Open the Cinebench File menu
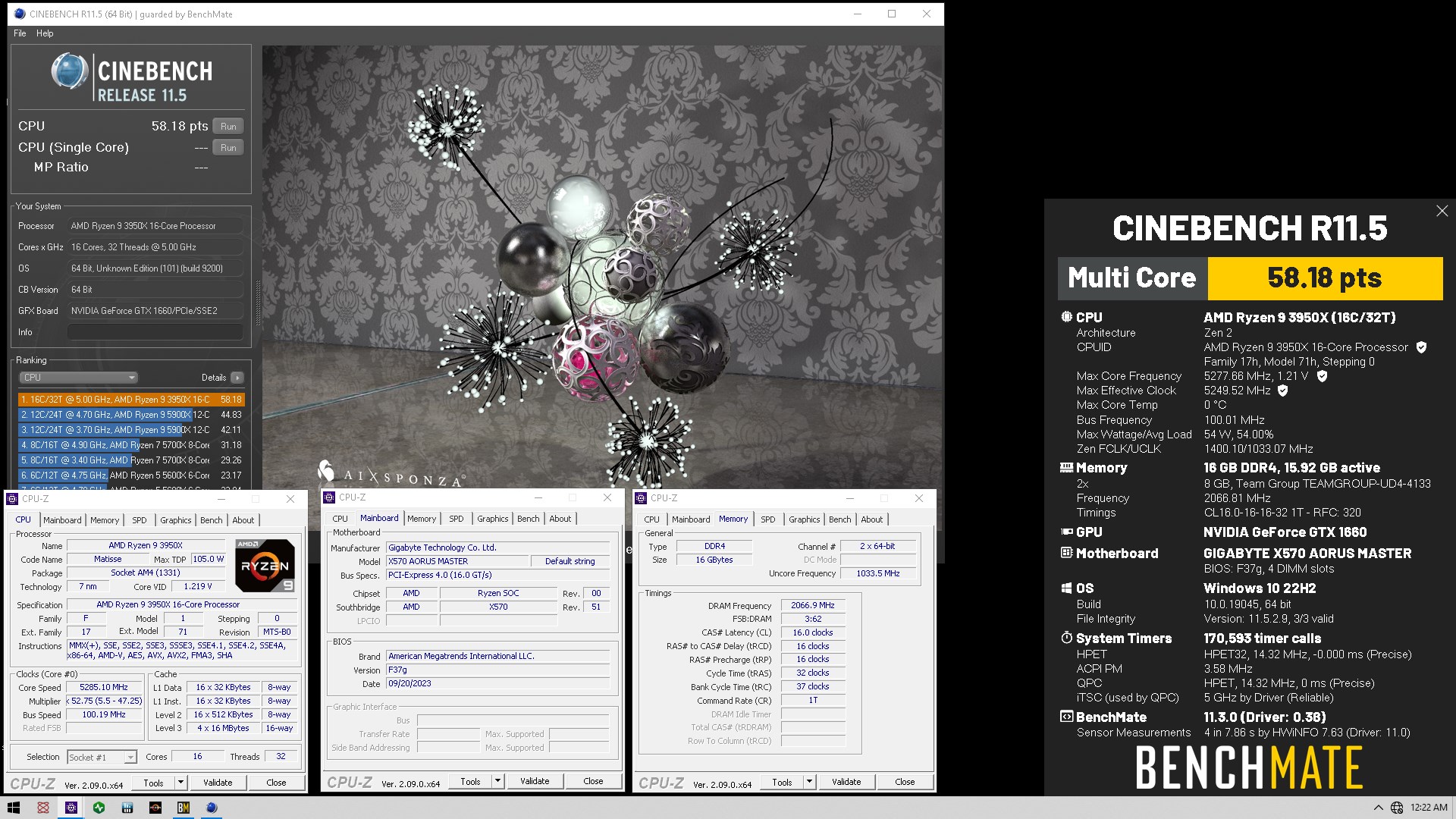 (x=20, y=33)
